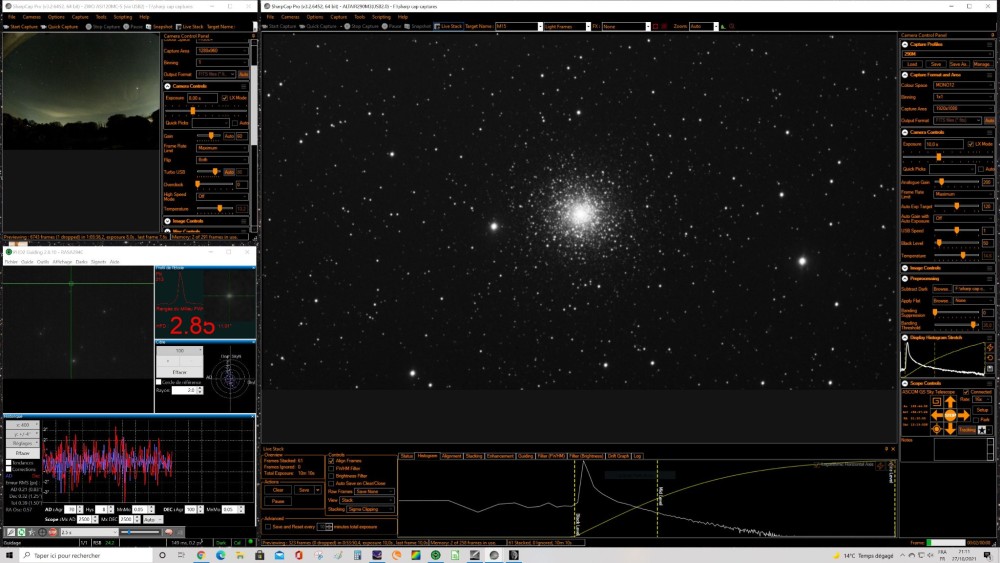Open the taskbar File Explorer folder icon
The width and height of the screenshot is (1000, 563).
pyautogui.click(x=240, y=555)
